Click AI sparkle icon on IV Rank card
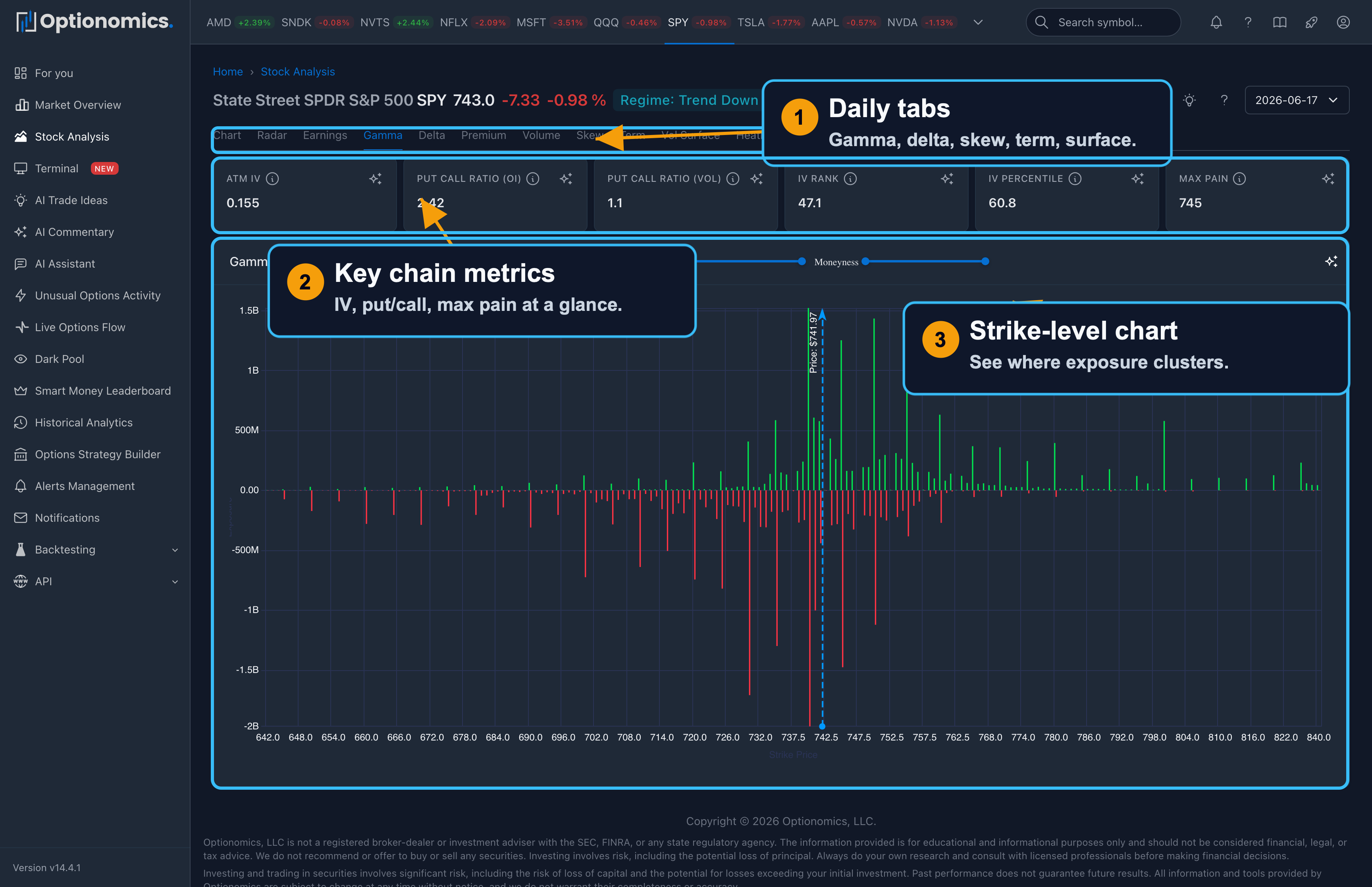Screen dimensions: 1372x887 947,179
